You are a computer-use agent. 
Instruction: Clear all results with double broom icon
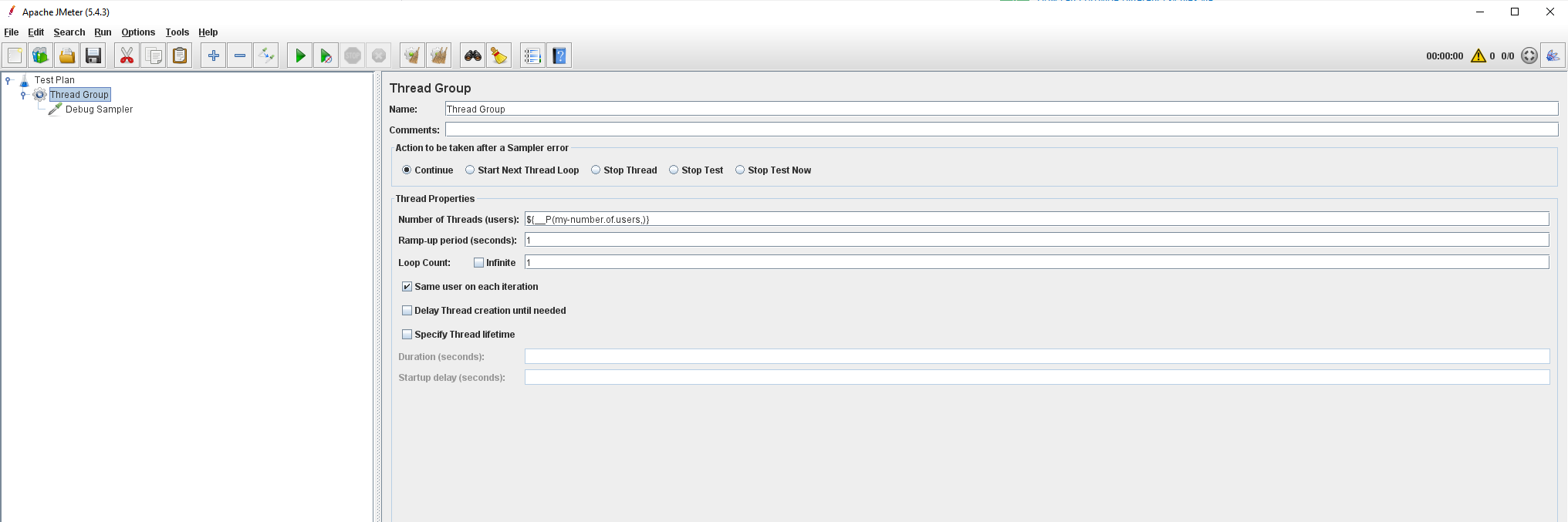coord(439,56)
